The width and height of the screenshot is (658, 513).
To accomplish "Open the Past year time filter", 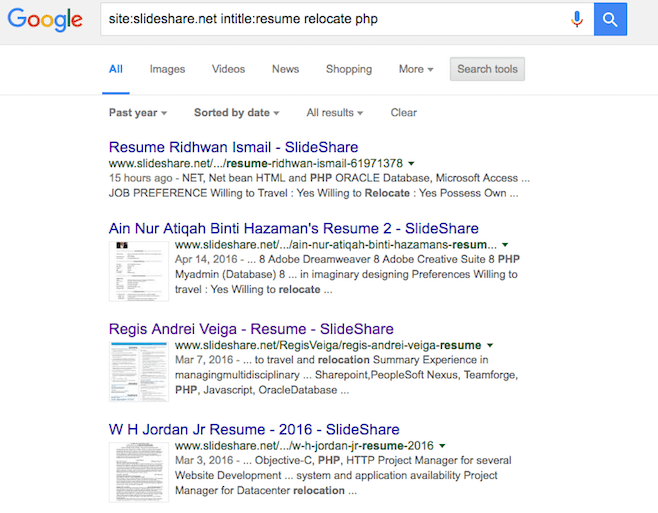I will [x=138, y=113].
